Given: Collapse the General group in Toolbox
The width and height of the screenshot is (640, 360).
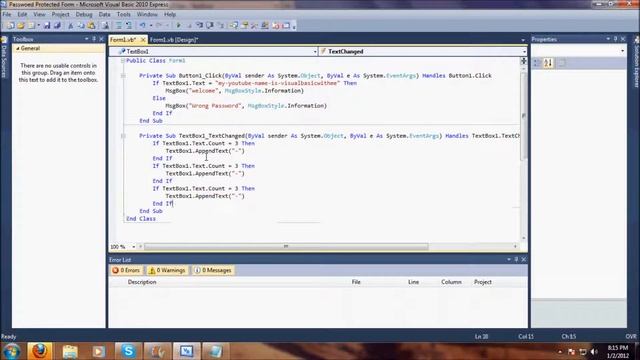Looking at the screenshot, I should tap(18, 48).
